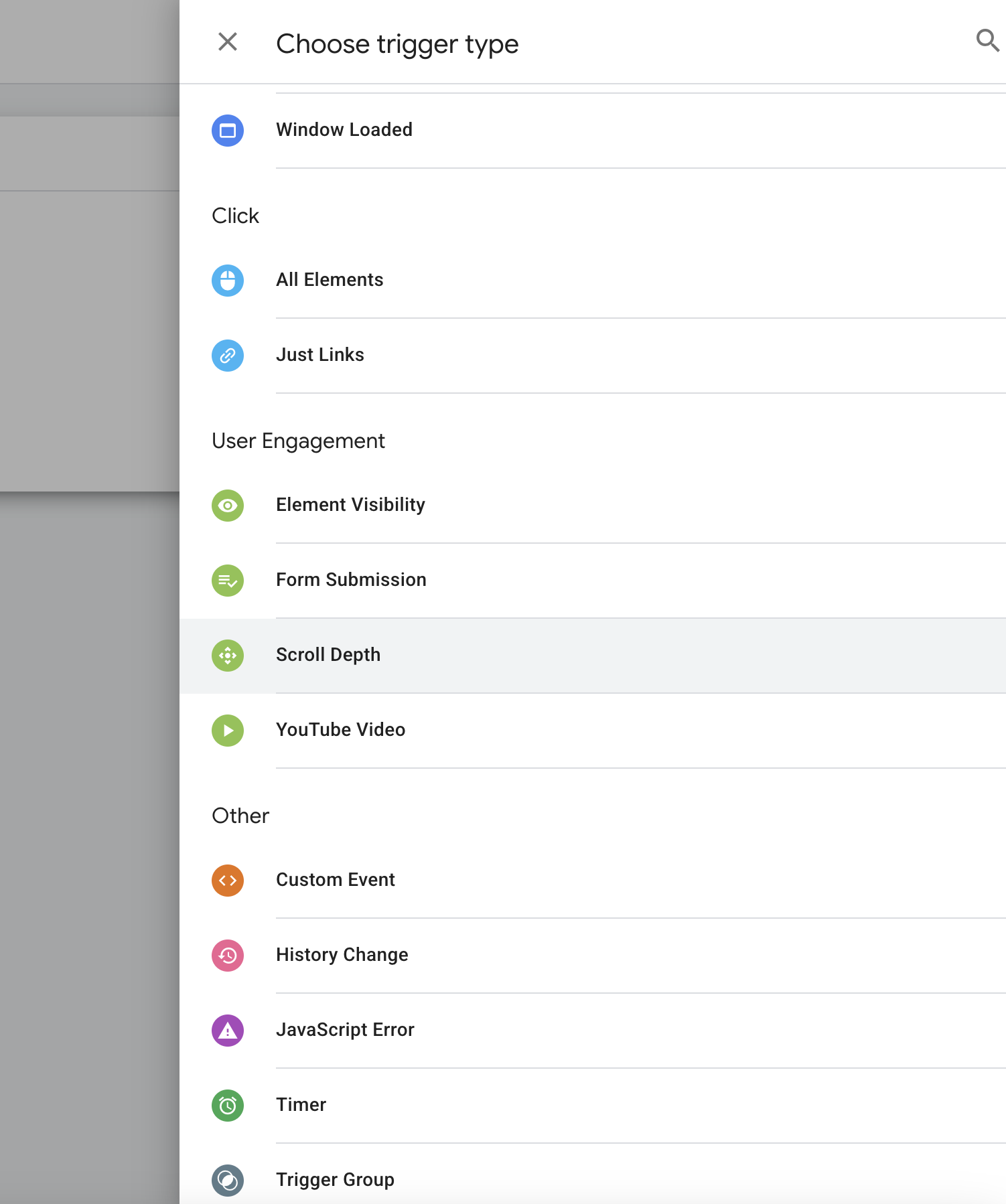Pick the Just Links trigger
Viewport: 1006px width, 1204px height.
tap(320, 355)
